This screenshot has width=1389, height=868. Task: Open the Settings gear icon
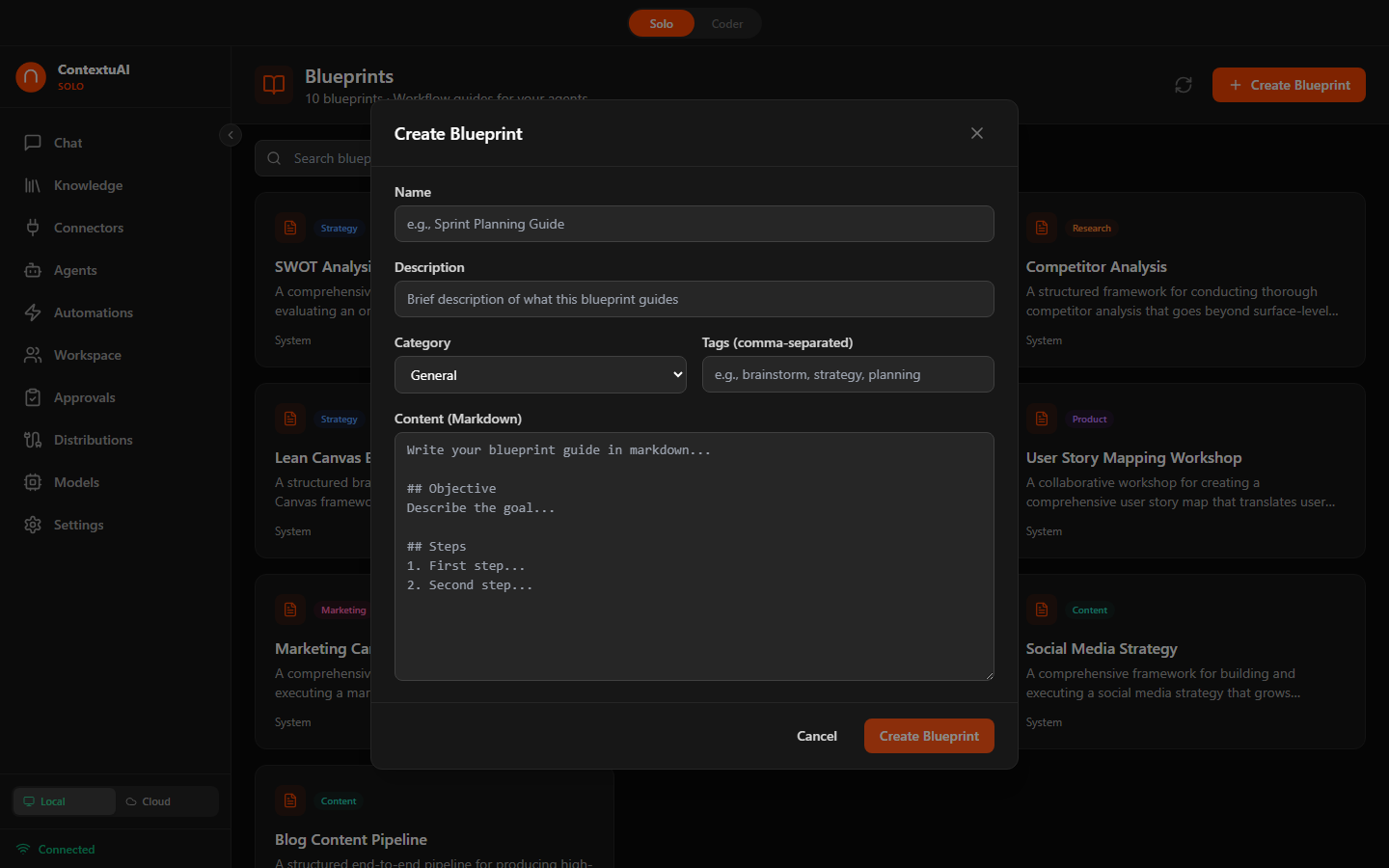pos(33,525)
